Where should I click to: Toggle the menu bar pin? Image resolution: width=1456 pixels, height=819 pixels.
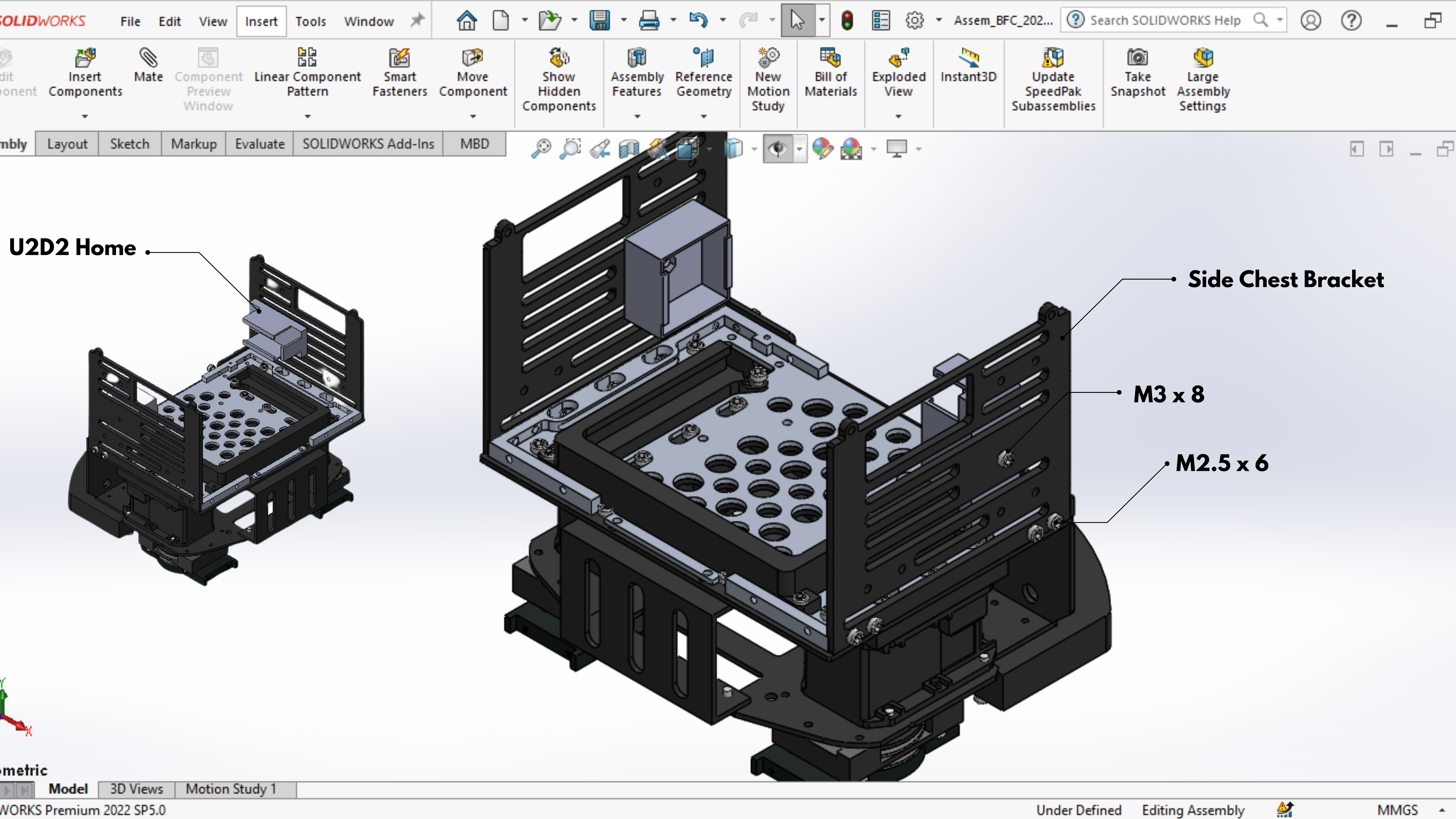(417, 21)
